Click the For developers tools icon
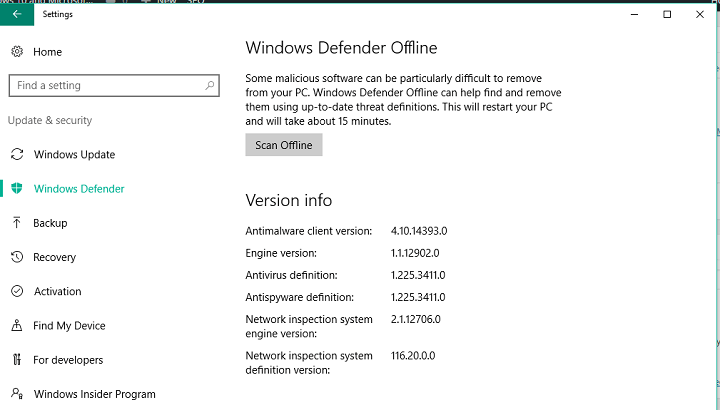The width and height of the screenshot is (720, 410). tap(16, 359)
